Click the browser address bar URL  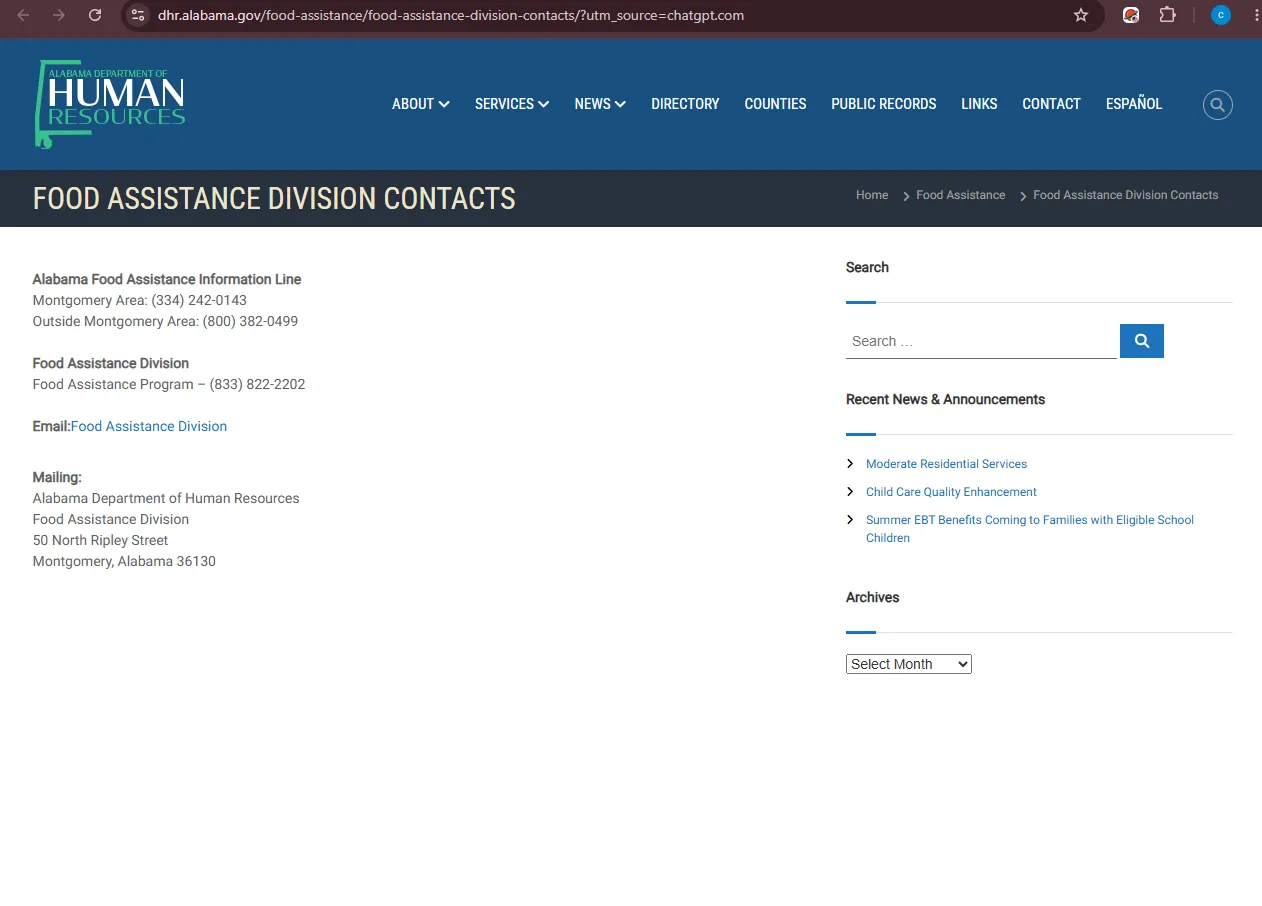click(451, 15)
